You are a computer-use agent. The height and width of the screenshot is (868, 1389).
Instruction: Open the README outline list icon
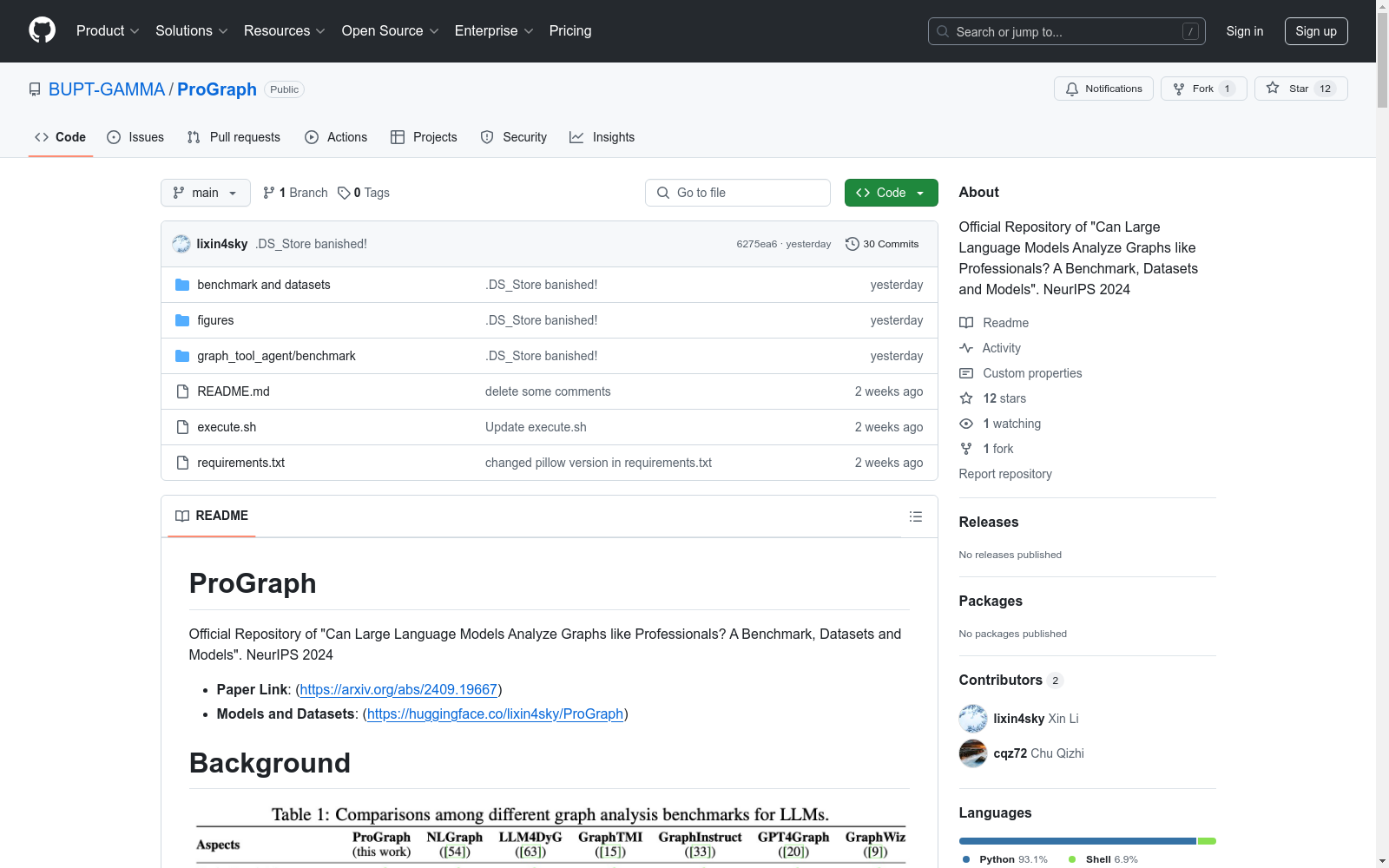pos(915,516)
